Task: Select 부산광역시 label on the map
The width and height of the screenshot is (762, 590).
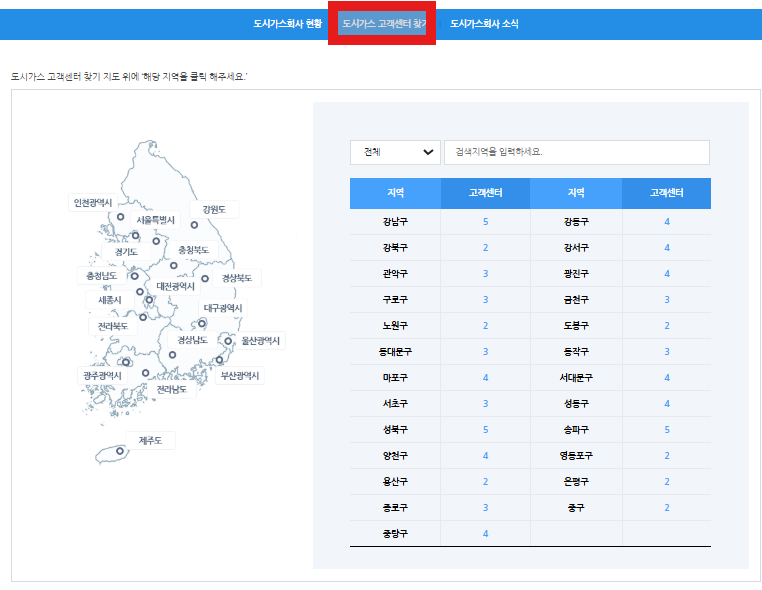Action: 240,376
